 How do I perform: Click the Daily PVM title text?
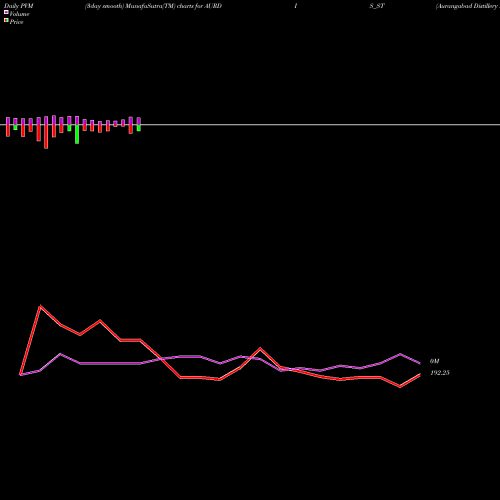click(19, 6)
